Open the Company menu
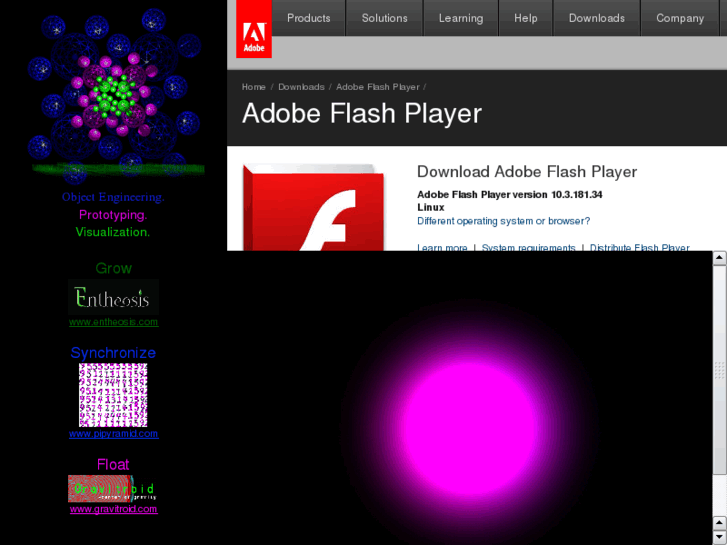 coord(680,18)
